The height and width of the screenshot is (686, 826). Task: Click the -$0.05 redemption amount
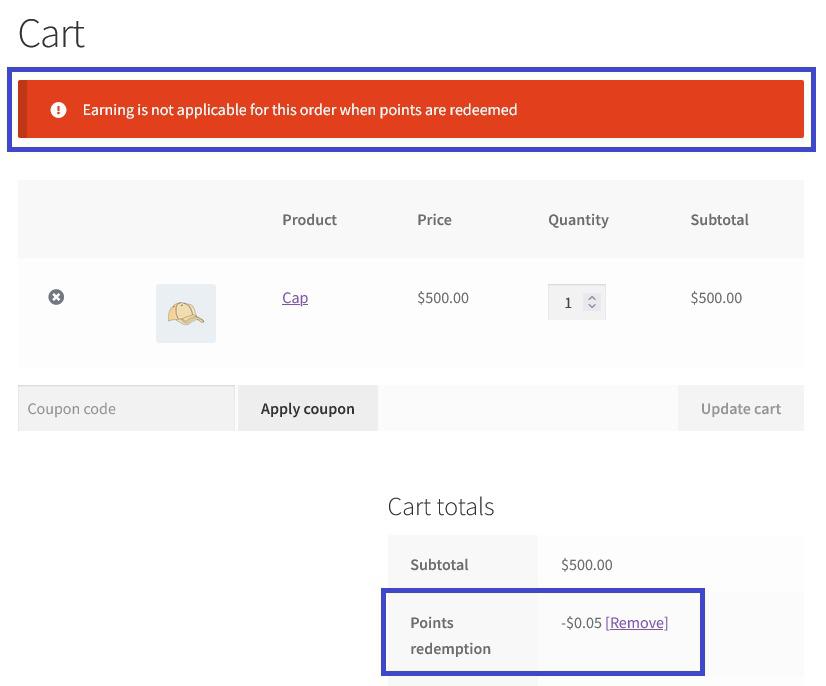(x=581, y=622)
